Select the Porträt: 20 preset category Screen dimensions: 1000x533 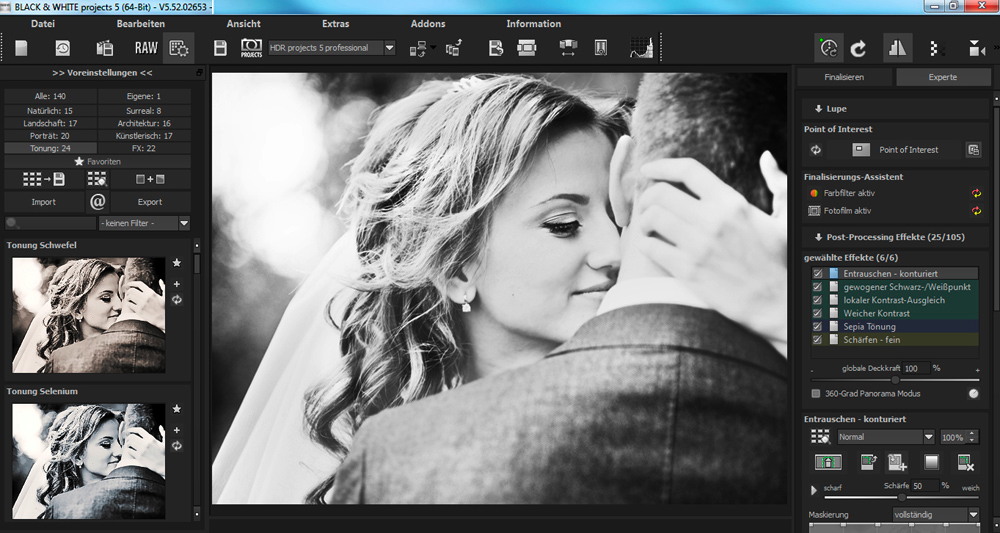[x=51, y=135]
